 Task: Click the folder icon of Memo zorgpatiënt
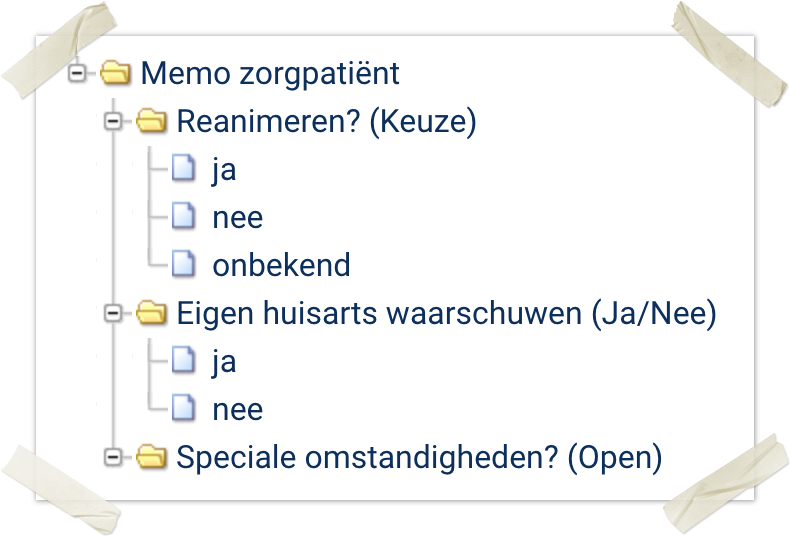point(116,73)
